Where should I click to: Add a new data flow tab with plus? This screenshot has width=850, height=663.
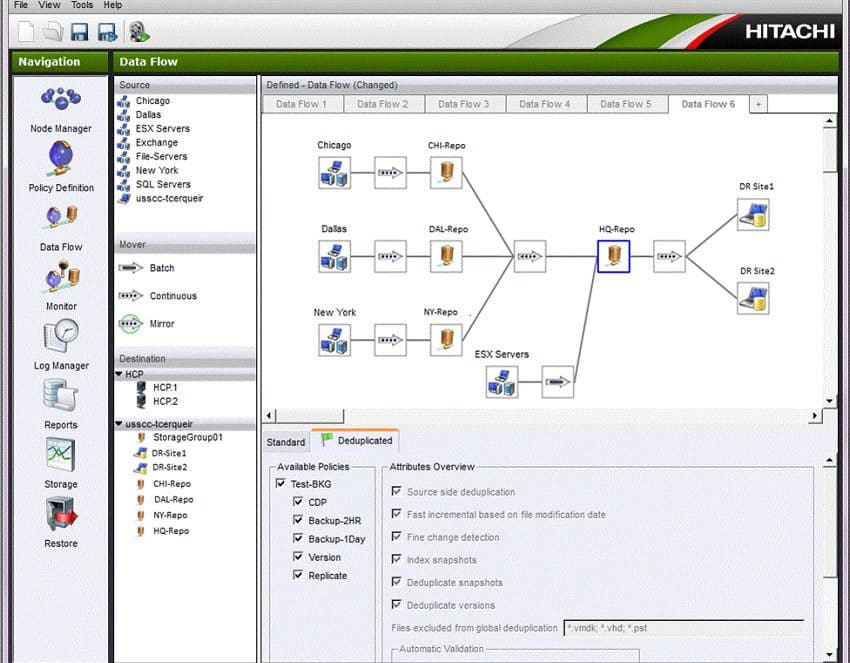pyautogui.click(x=758, y=104)
